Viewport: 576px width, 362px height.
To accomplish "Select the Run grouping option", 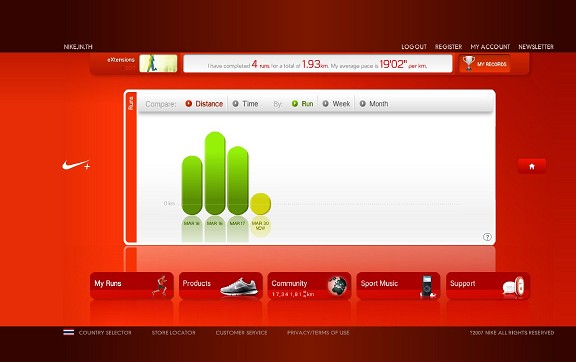I will (x=302, y=104).
